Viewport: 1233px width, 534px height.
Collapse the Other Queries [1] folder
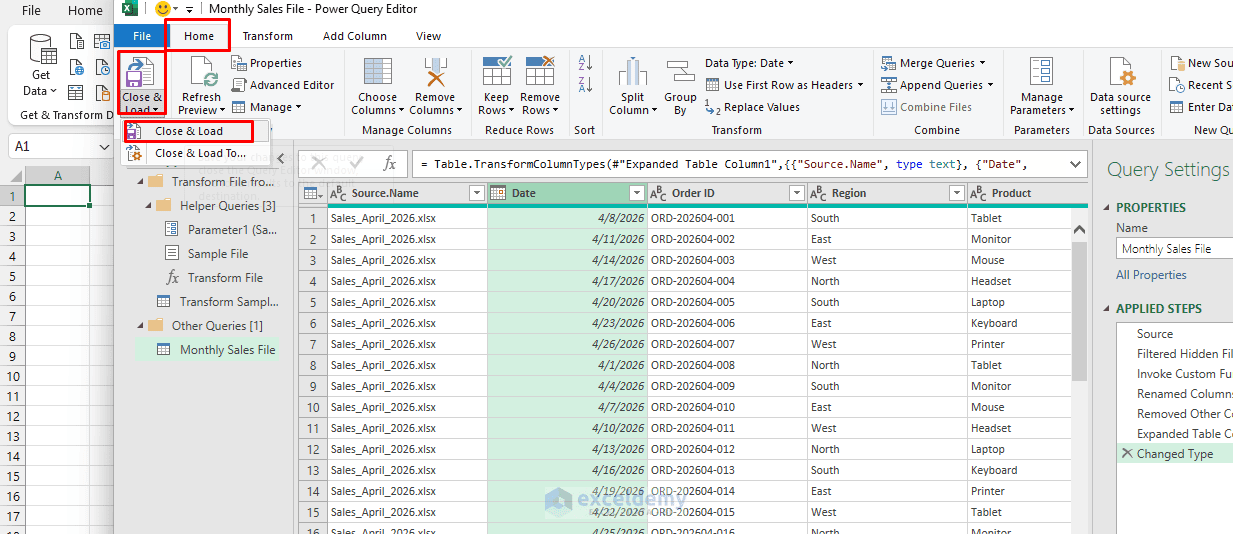pyautogui.click(x=141, y=326)
